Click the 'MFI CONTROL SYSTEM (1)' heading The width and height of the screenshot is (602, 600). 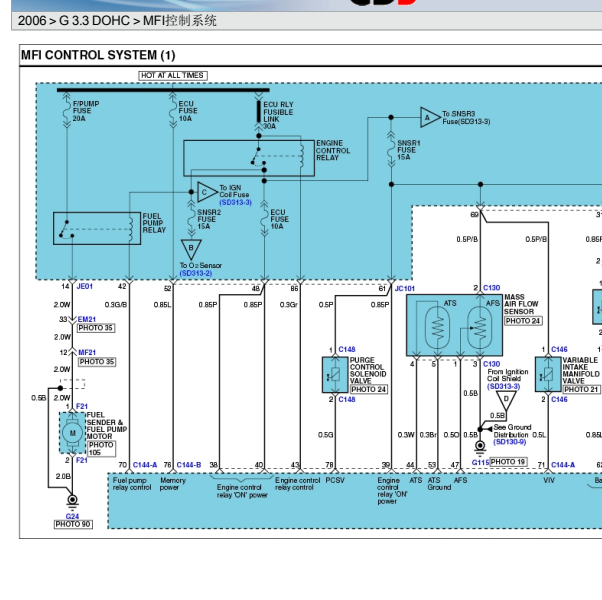coord(98,55)
